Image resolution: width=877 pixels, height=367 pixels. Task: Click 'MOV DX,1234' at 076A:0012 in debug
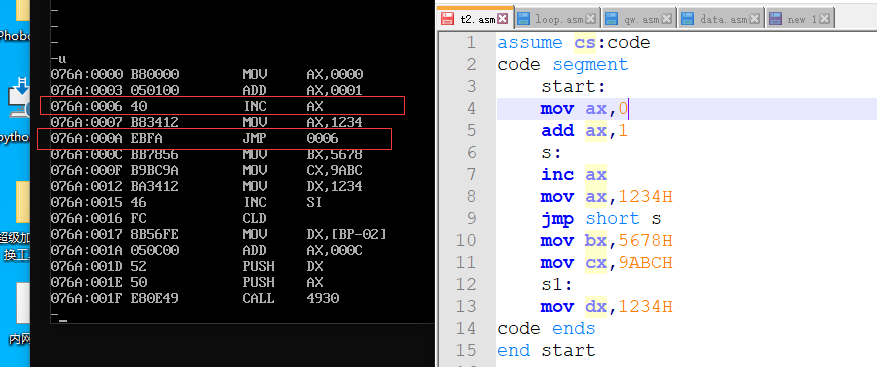303,186
